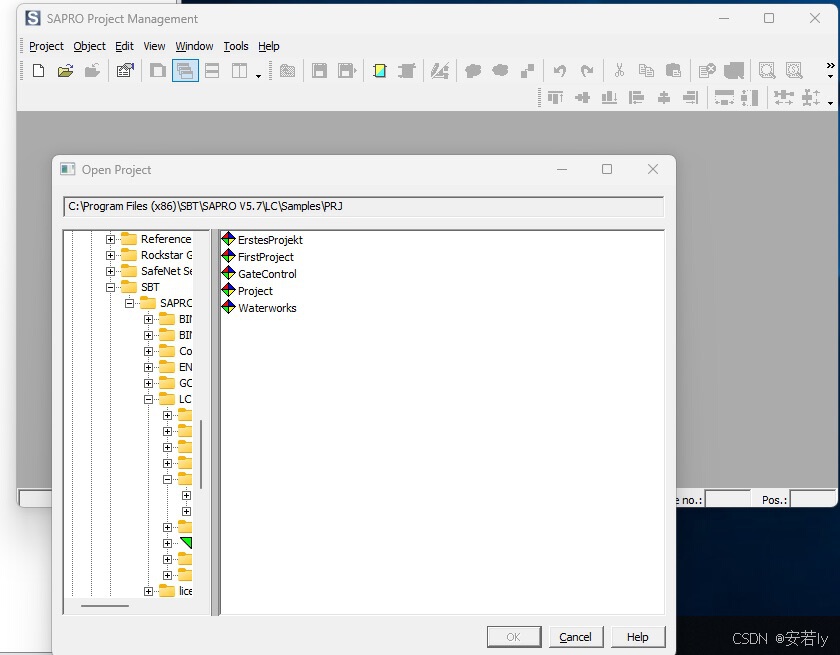Open the Object menu
The width and height of the screenshot is (840, 655).
(89, 46)
